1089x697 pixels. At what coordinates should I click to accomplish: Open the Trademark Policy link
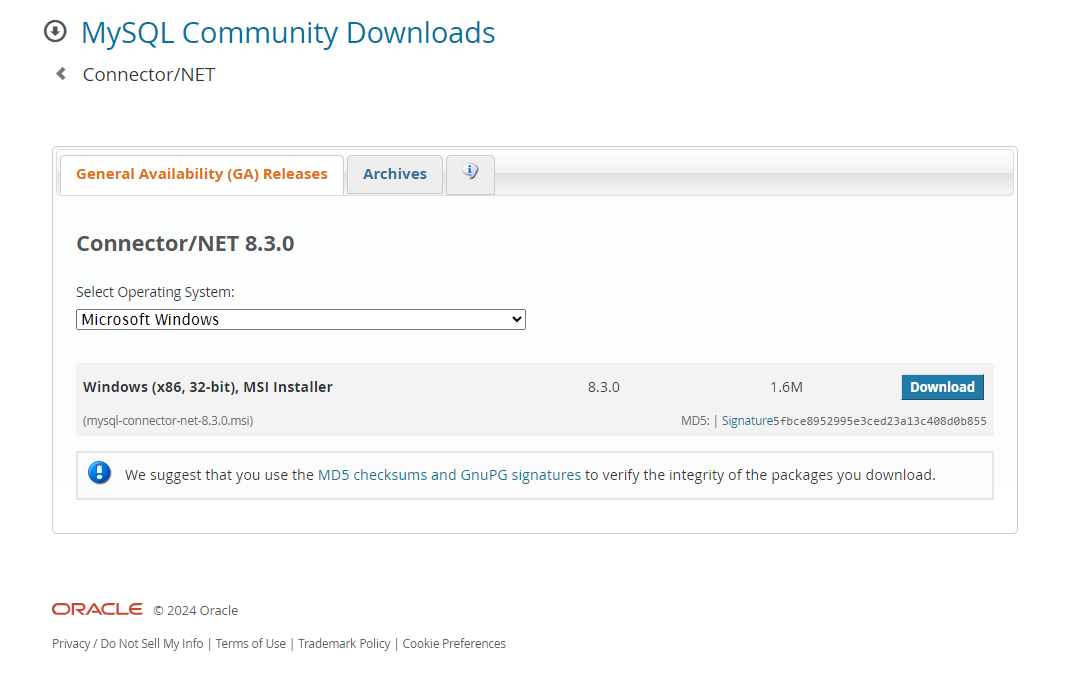point(344,644)
